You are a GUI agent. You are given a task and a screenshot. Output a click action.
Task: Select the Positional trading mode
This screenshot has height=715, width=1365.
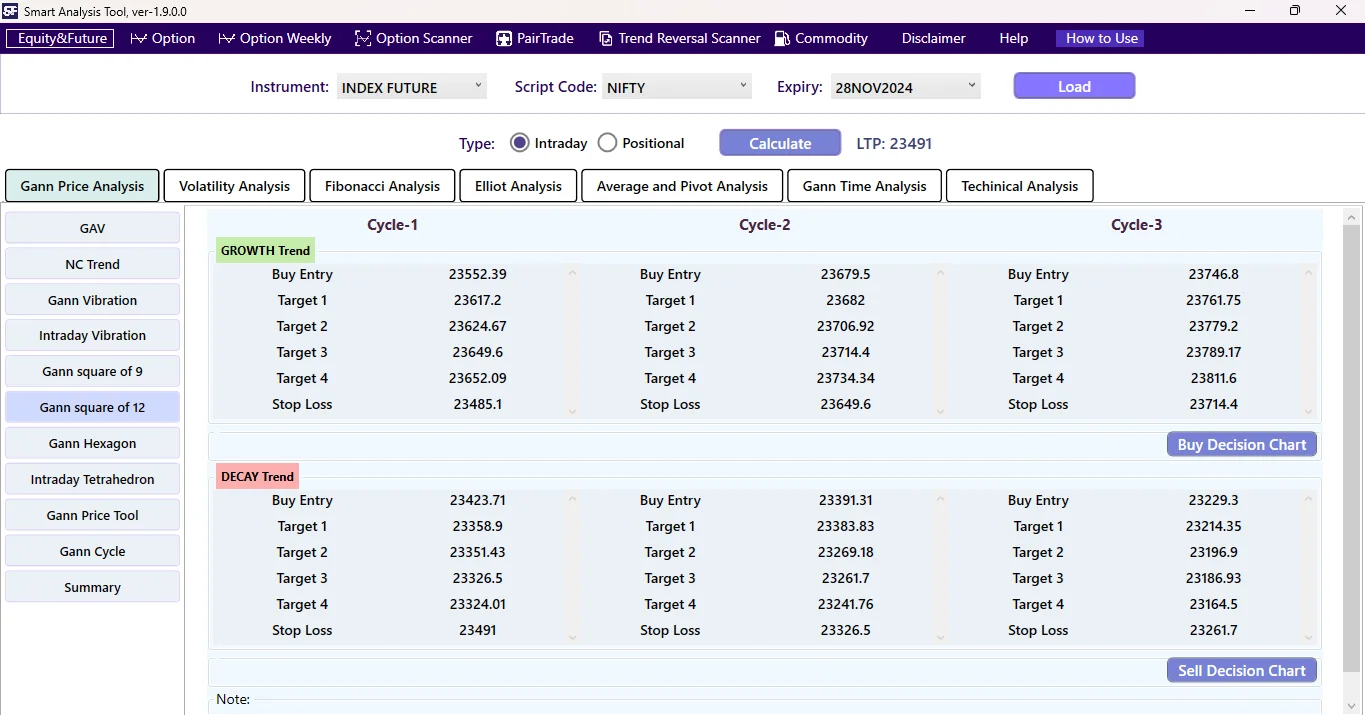tap(607, 142)
